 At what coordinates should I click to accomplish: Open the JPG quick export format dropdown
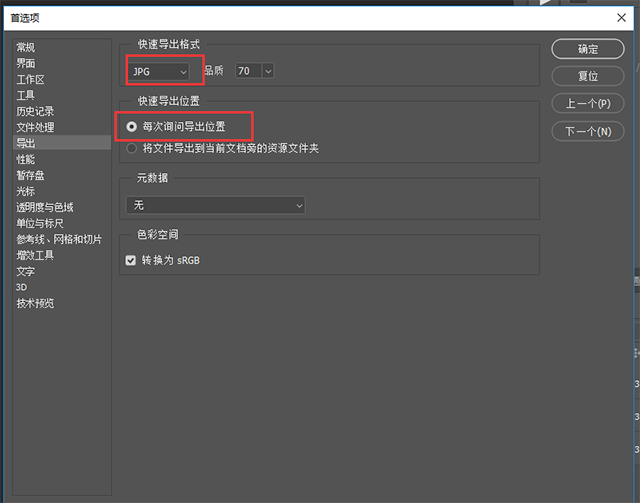tap(159, 72)
